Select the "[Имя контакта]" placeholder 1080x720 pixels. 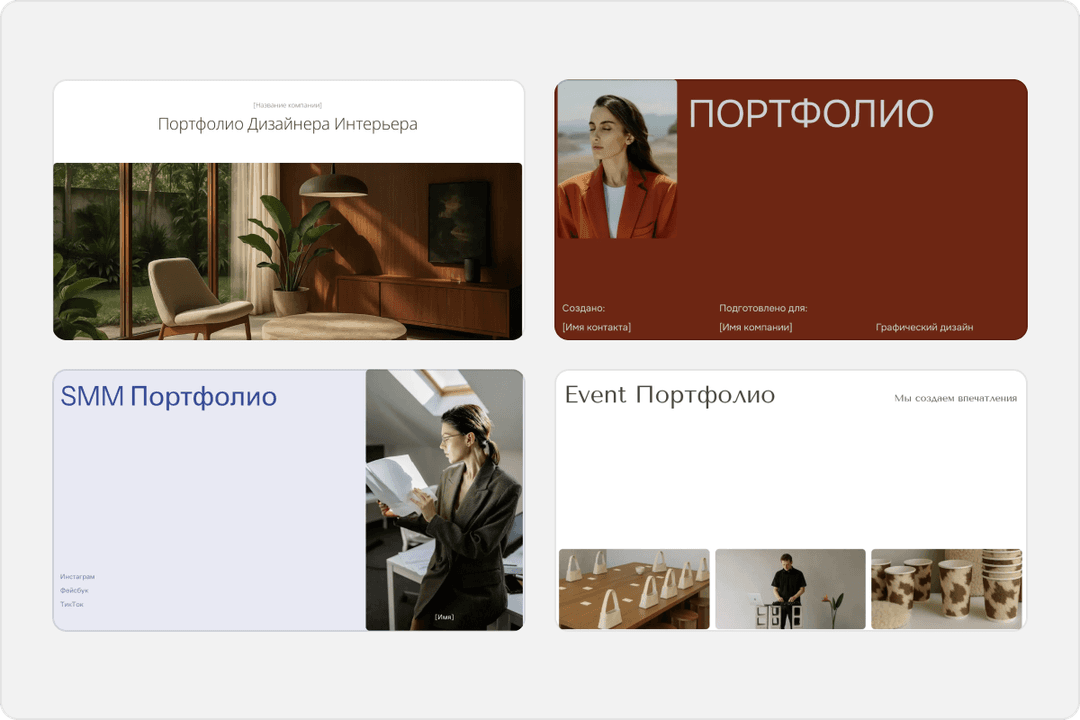[x=597, y=327]
